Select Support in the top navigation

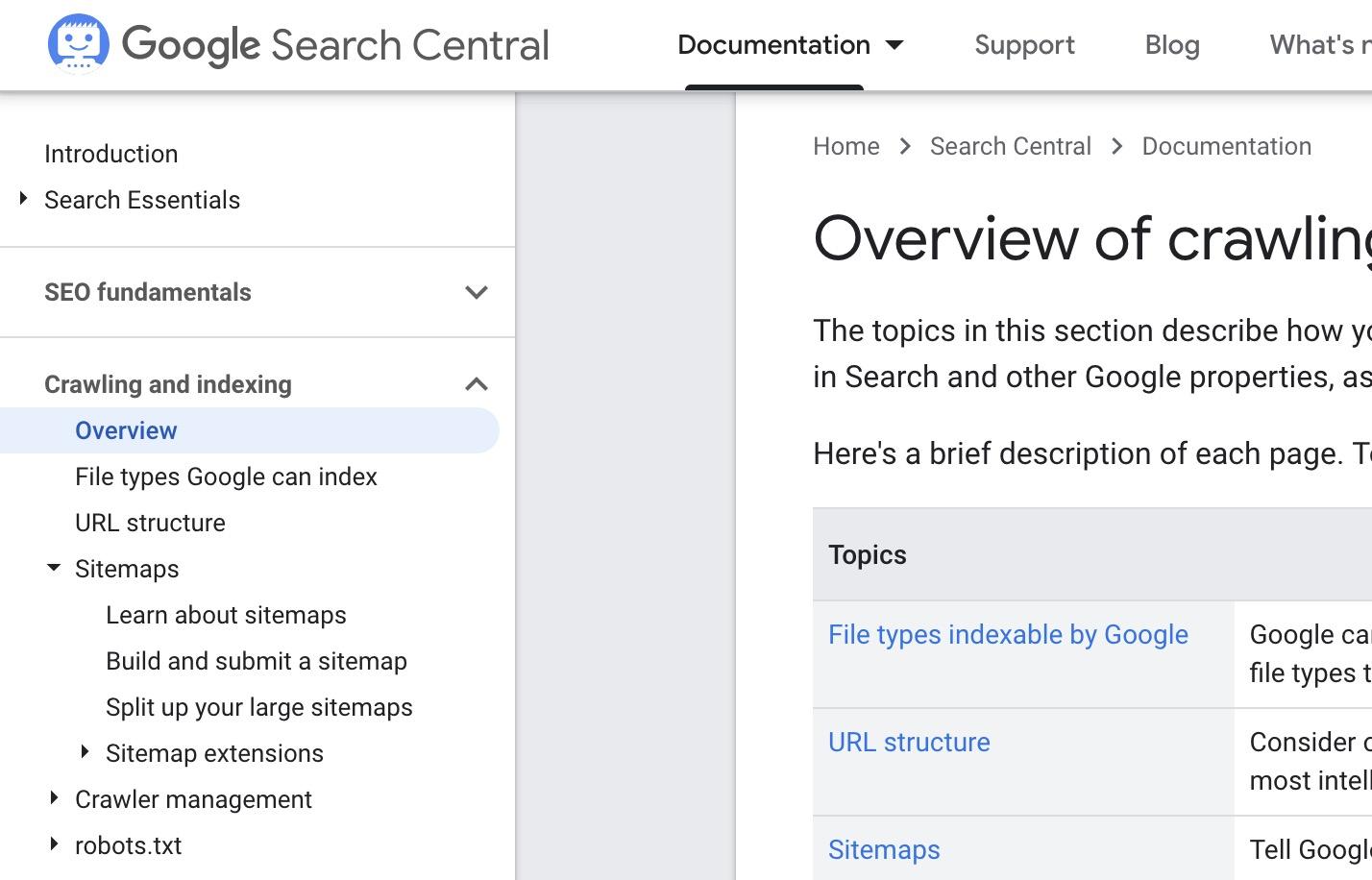[x=1024, y=44]
